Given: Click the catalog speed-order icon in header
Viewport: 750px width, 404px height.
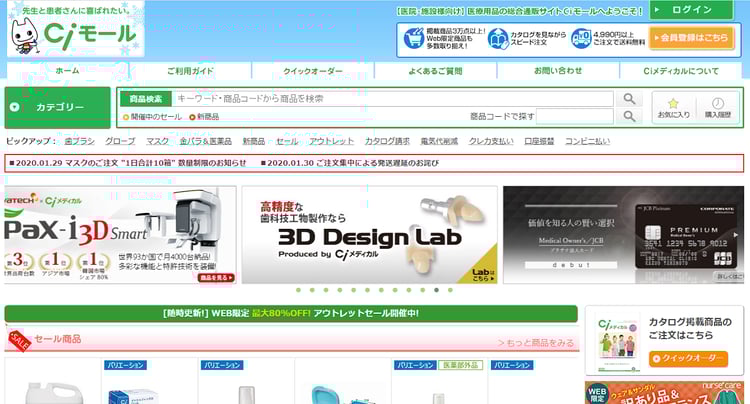Looking at the screenshot, I should pyautogui.click(x=497, y=39).
